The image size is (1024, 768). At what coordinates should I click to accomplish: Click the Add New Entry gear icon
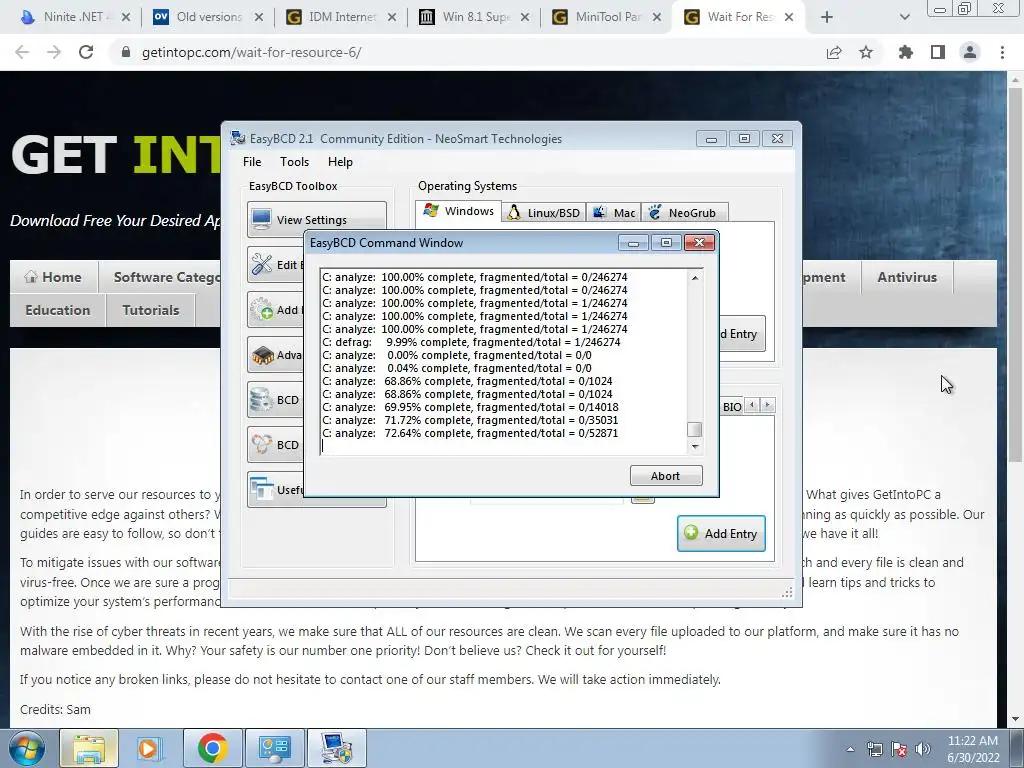(x=262, y=309)
